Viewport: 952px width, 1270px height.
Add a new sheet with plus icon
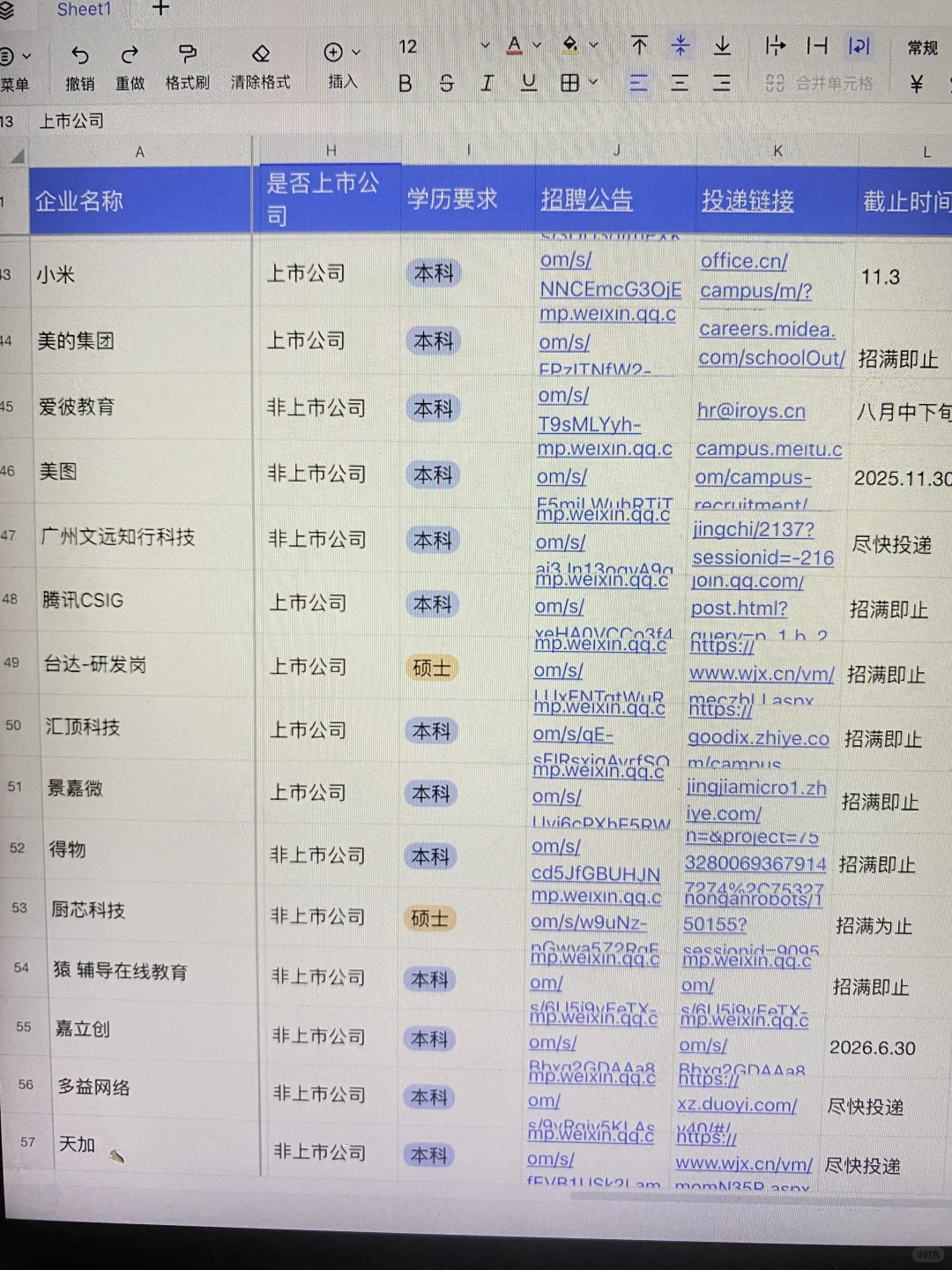click(x=160, y=8)
